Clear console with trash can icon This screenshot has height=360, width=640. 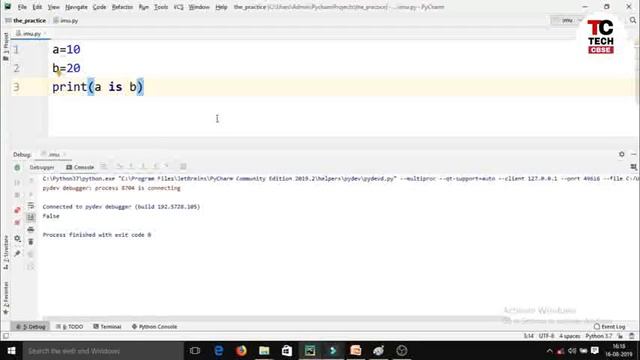[31, 242]
